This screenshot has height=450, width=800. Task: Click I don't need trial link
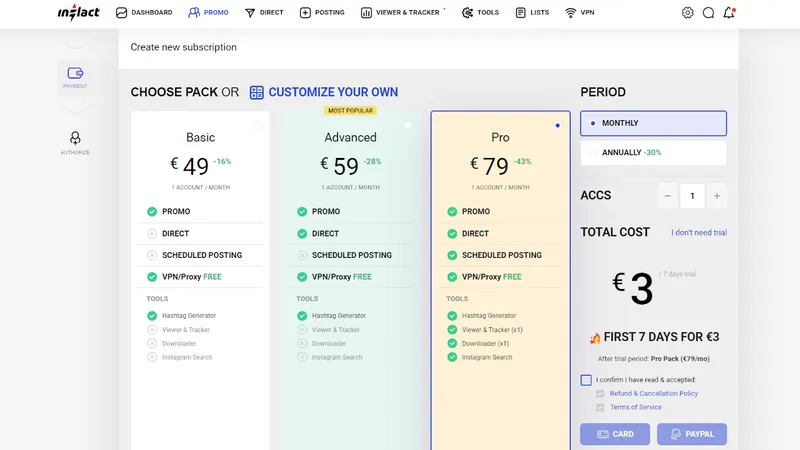pyautogui.click(x=699, y=233)
